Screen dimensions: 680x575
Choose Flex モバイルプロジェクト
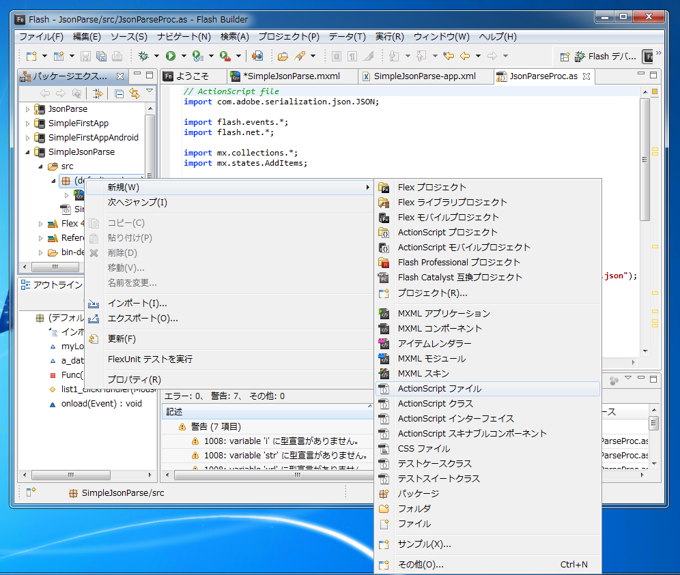point(487,217)
